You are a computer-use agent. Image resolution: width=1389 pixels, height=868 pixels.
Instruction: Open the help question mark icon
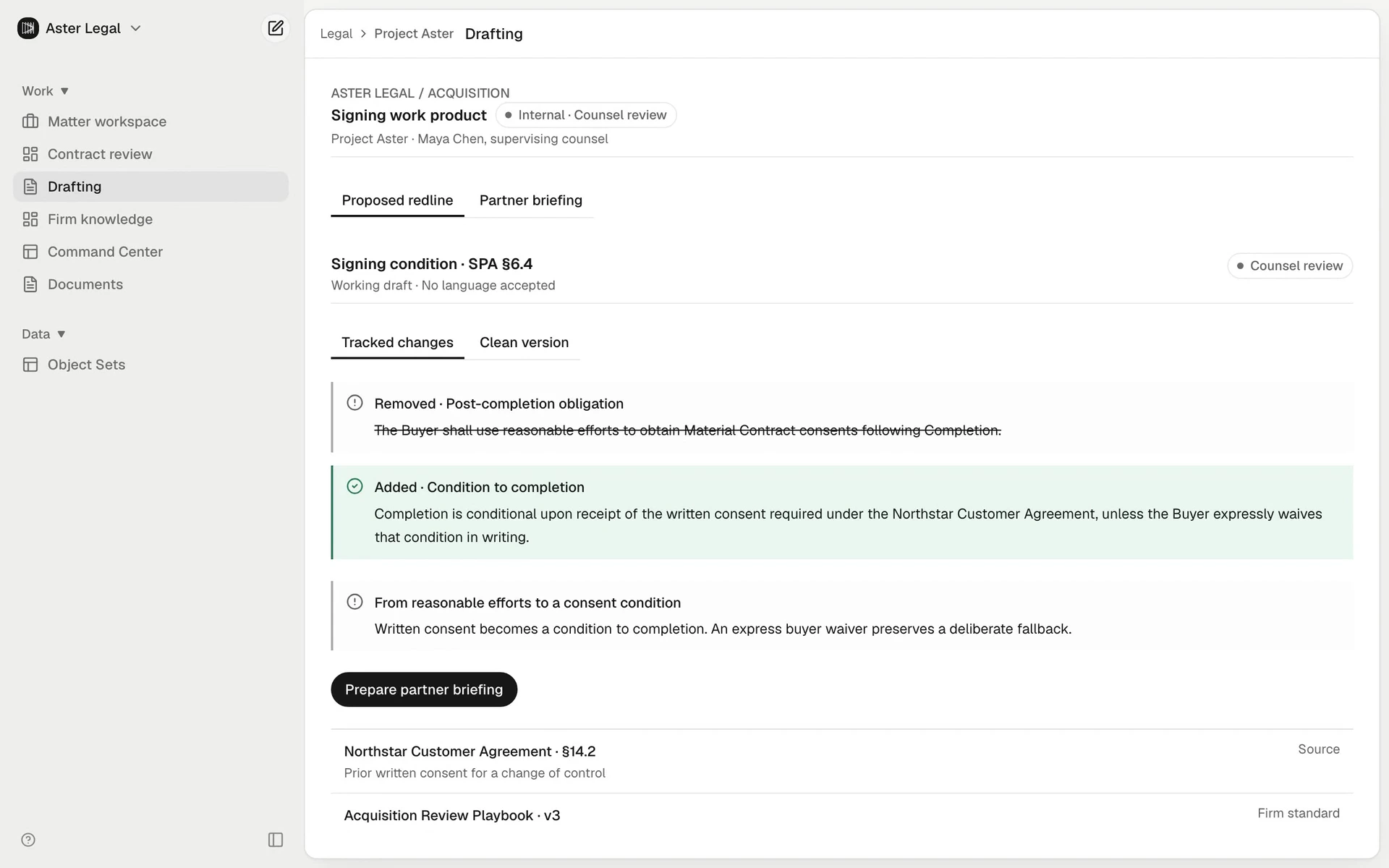coord(28,840)
